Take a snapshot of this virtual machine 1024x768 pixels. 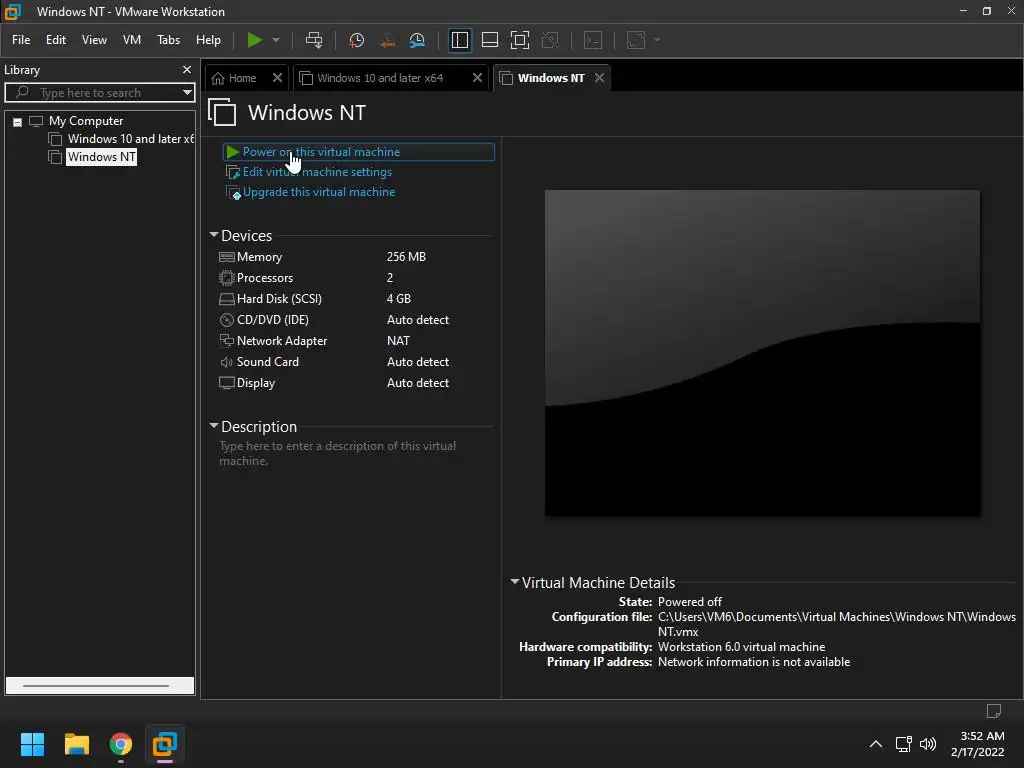pos(356,40)
